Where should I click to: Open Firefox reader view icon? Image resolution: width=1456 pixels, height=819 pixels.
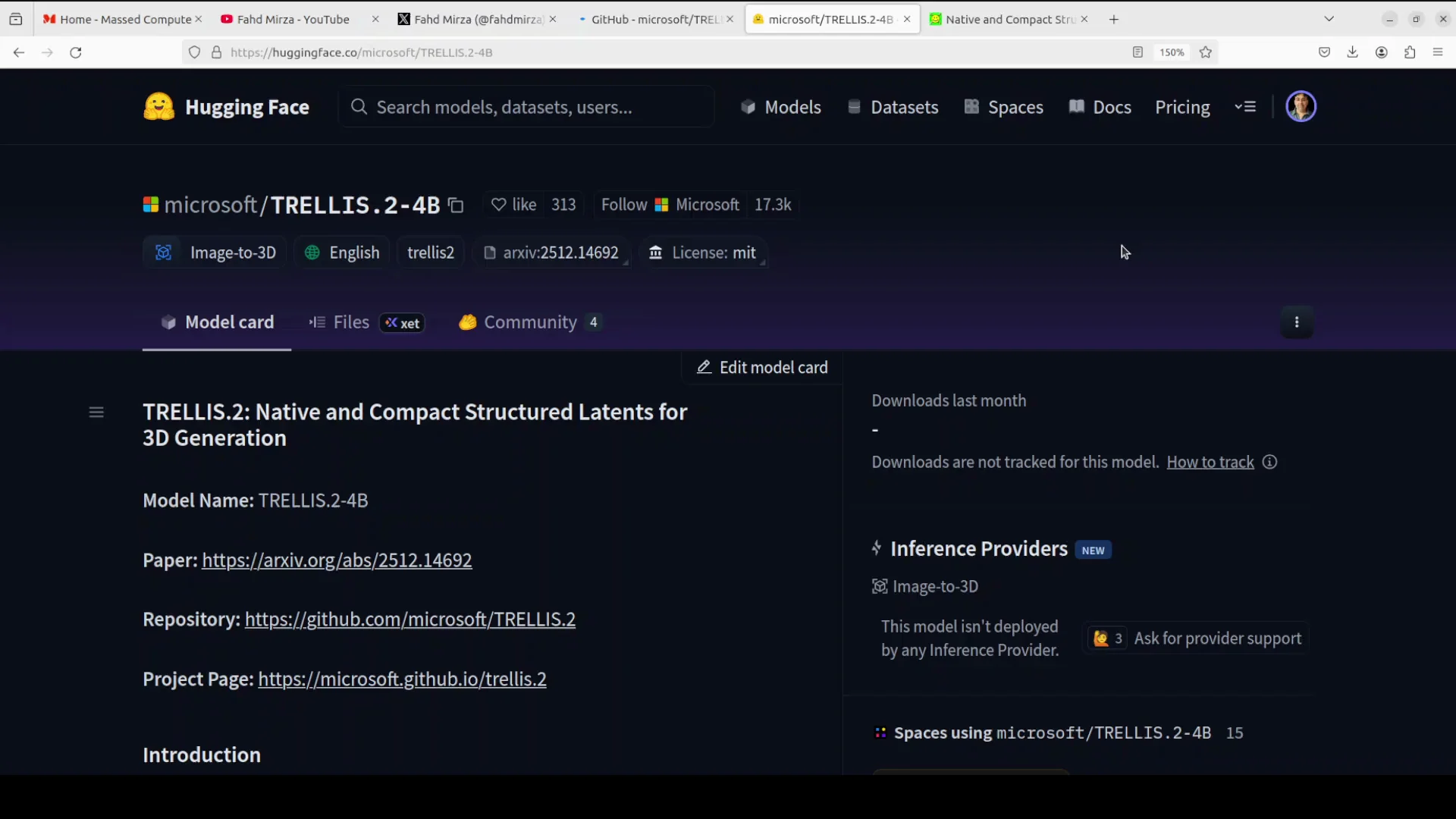1137,52
